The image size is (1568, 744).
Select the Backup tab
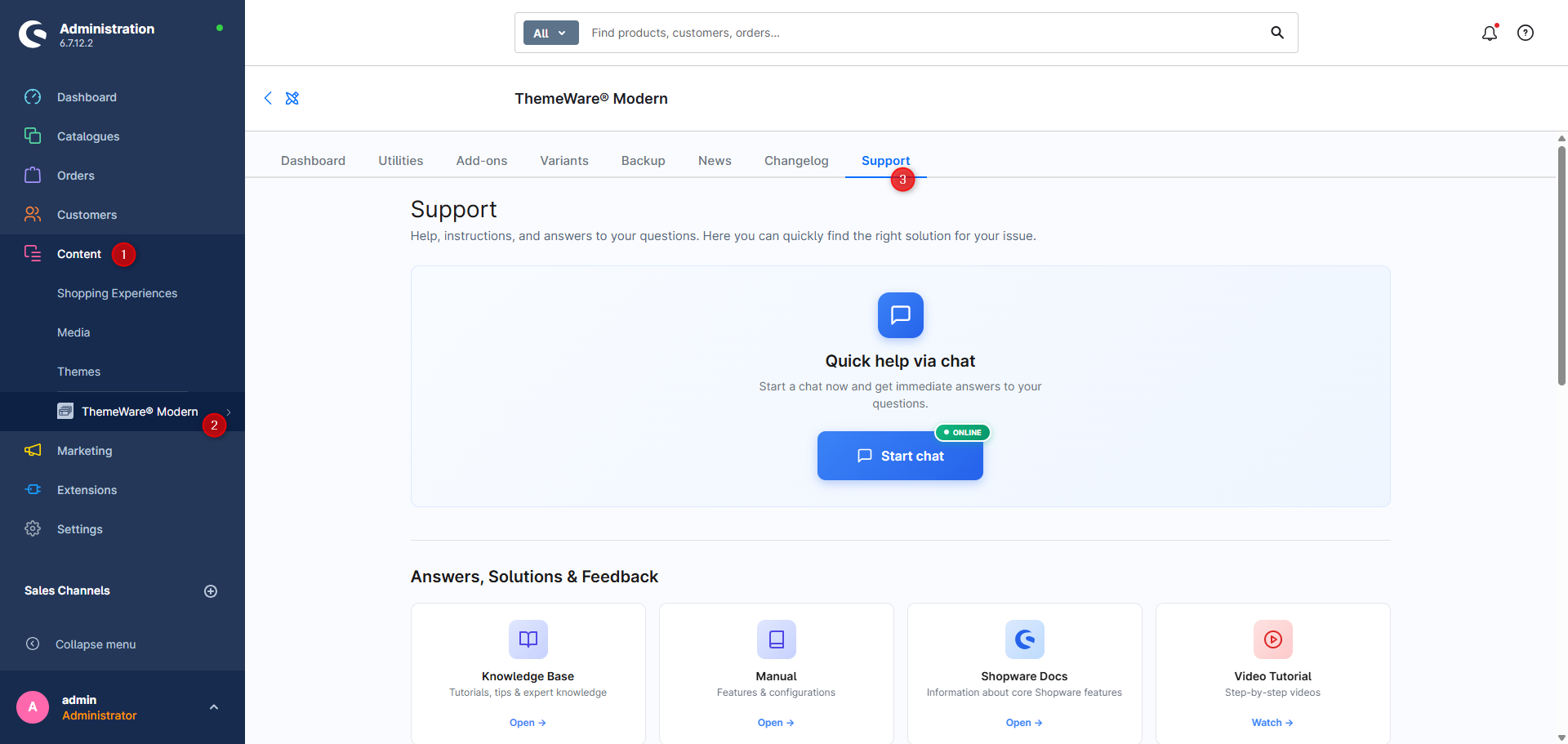click(x=644, y=161)
